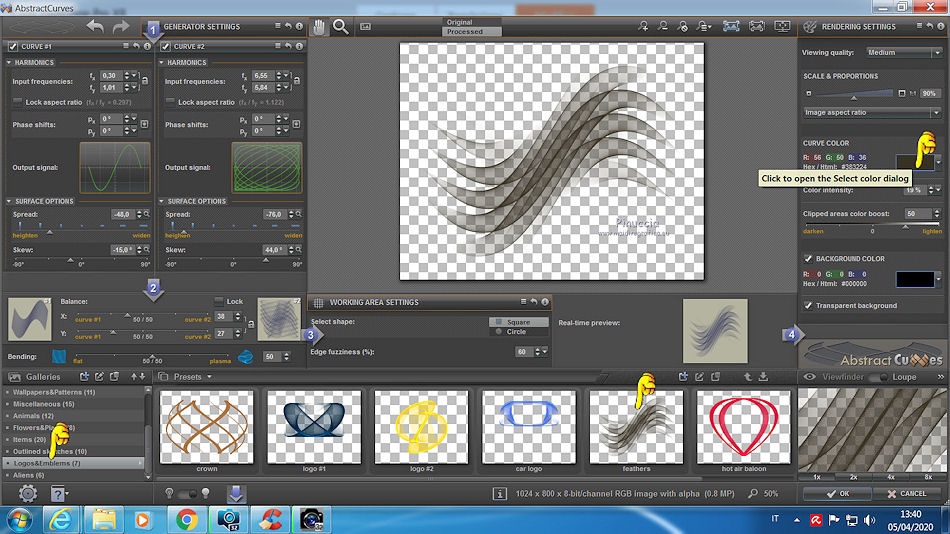Switch to the Original preview tab

click(459, 22)
